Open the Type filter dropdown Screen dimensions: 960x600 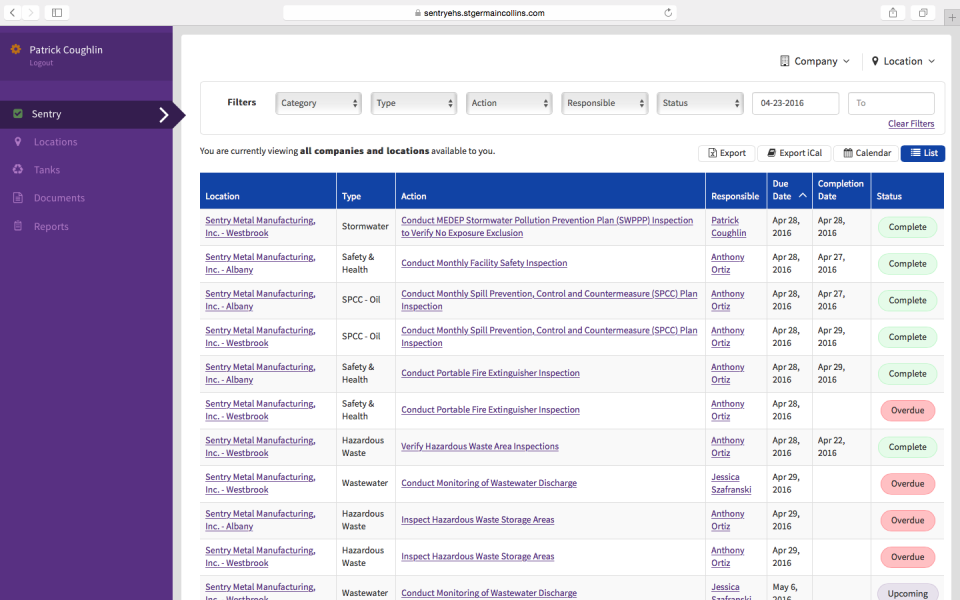click(414, 103)
